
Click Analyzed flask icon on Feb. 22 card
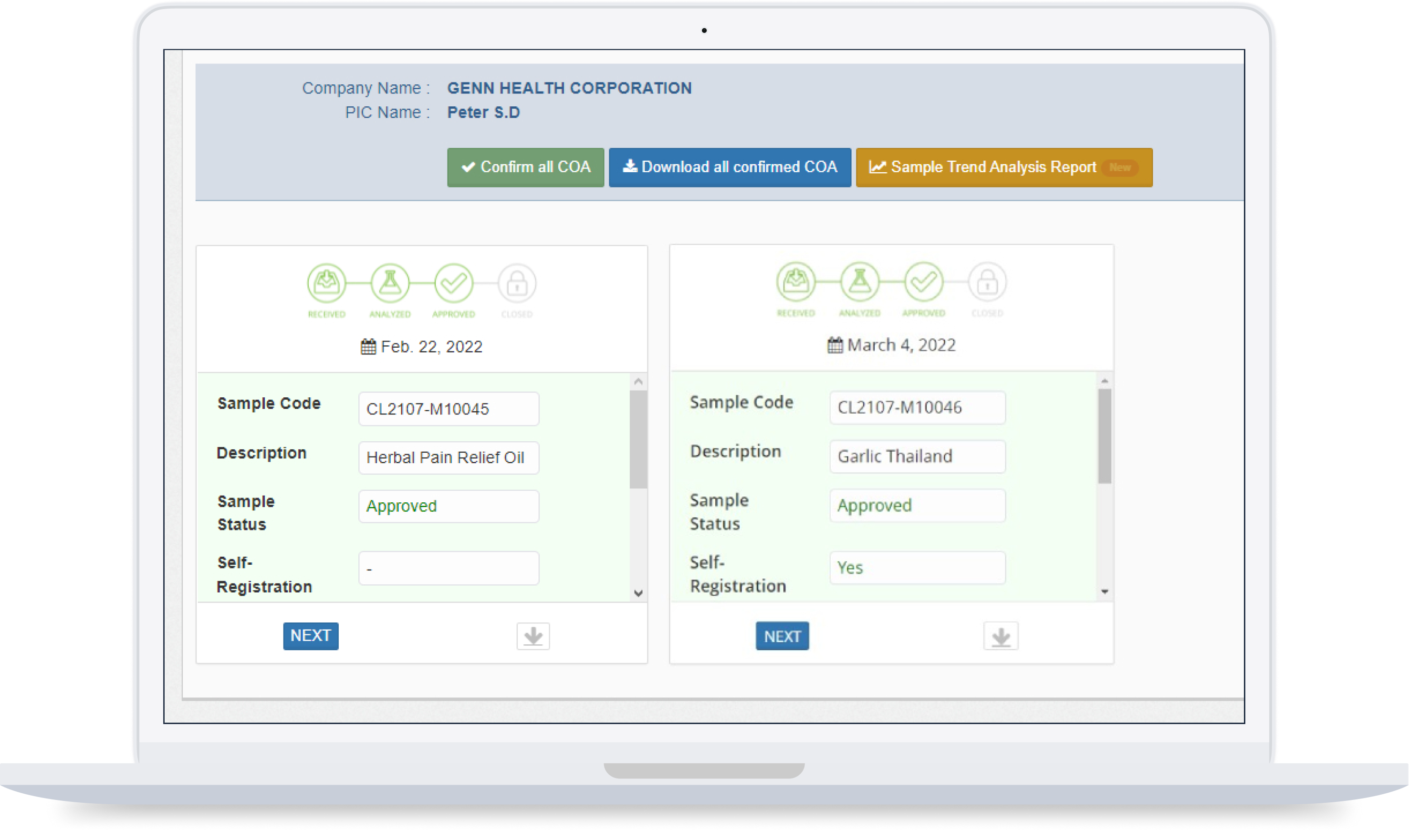pyautogui.click(x=390, y=283)
